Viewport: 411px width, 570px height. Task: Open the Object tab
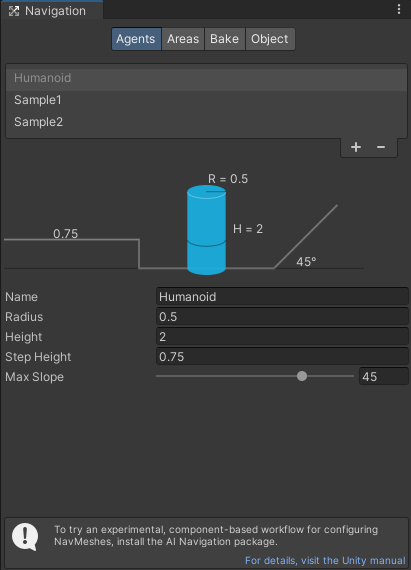click(270, 39)
